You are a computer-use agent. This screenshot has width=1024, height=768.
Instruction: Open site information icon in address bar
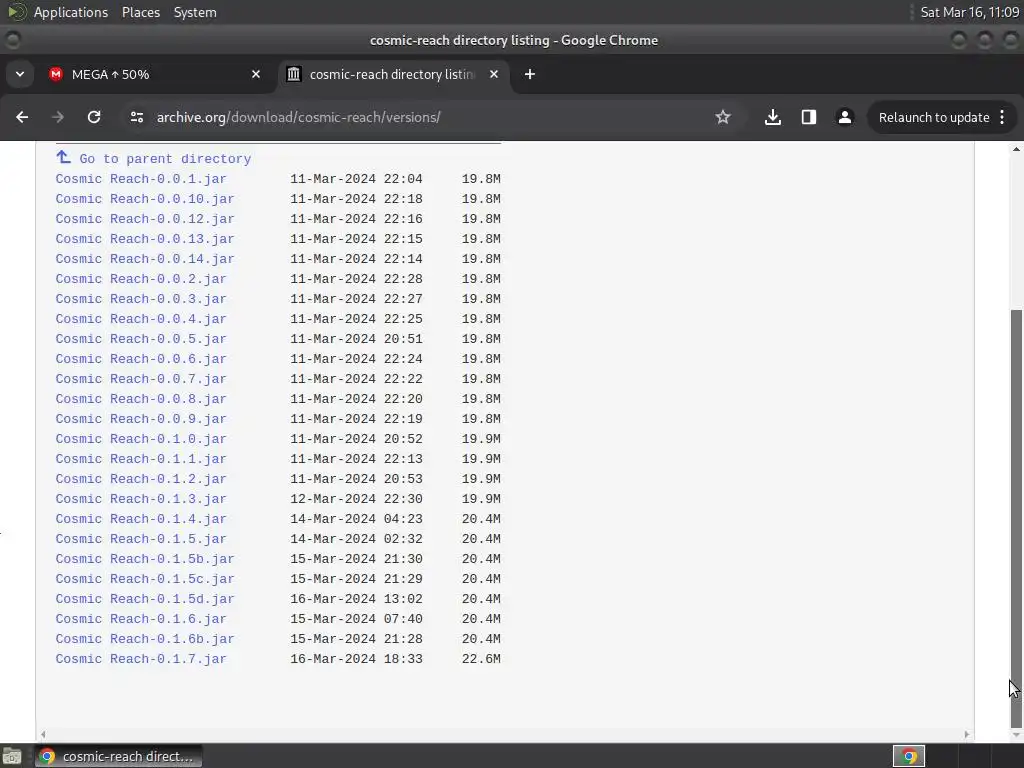[136, 117]
